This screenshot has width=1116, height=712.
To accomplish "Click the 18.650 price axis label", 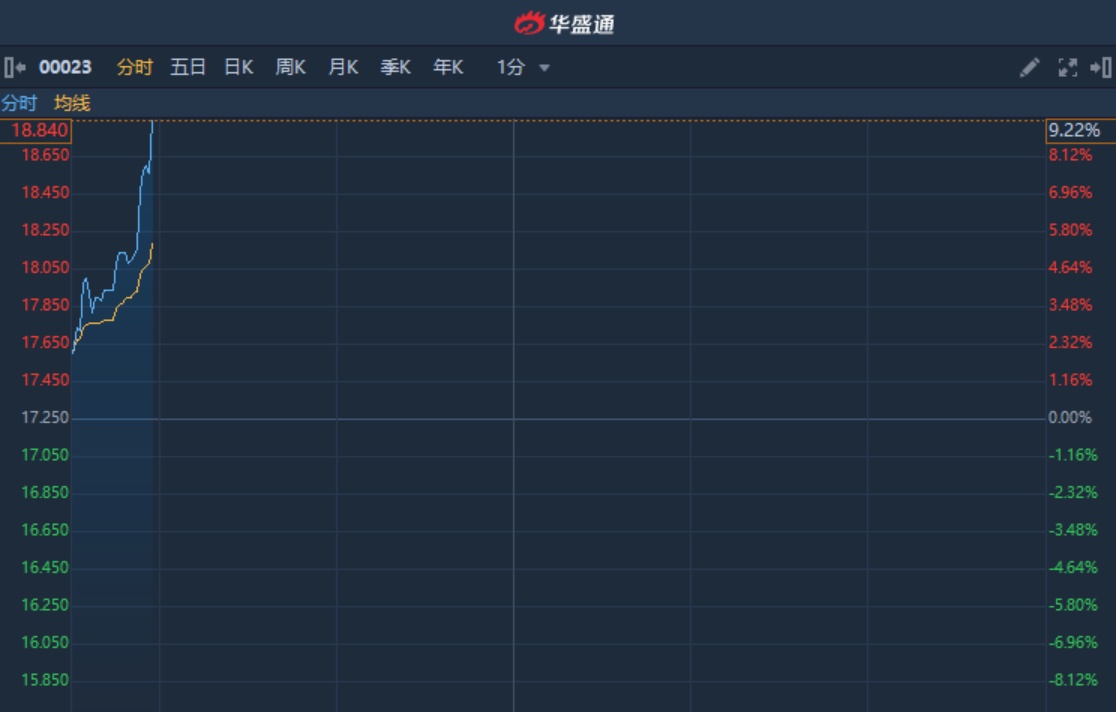I will [x=46, y=155].
